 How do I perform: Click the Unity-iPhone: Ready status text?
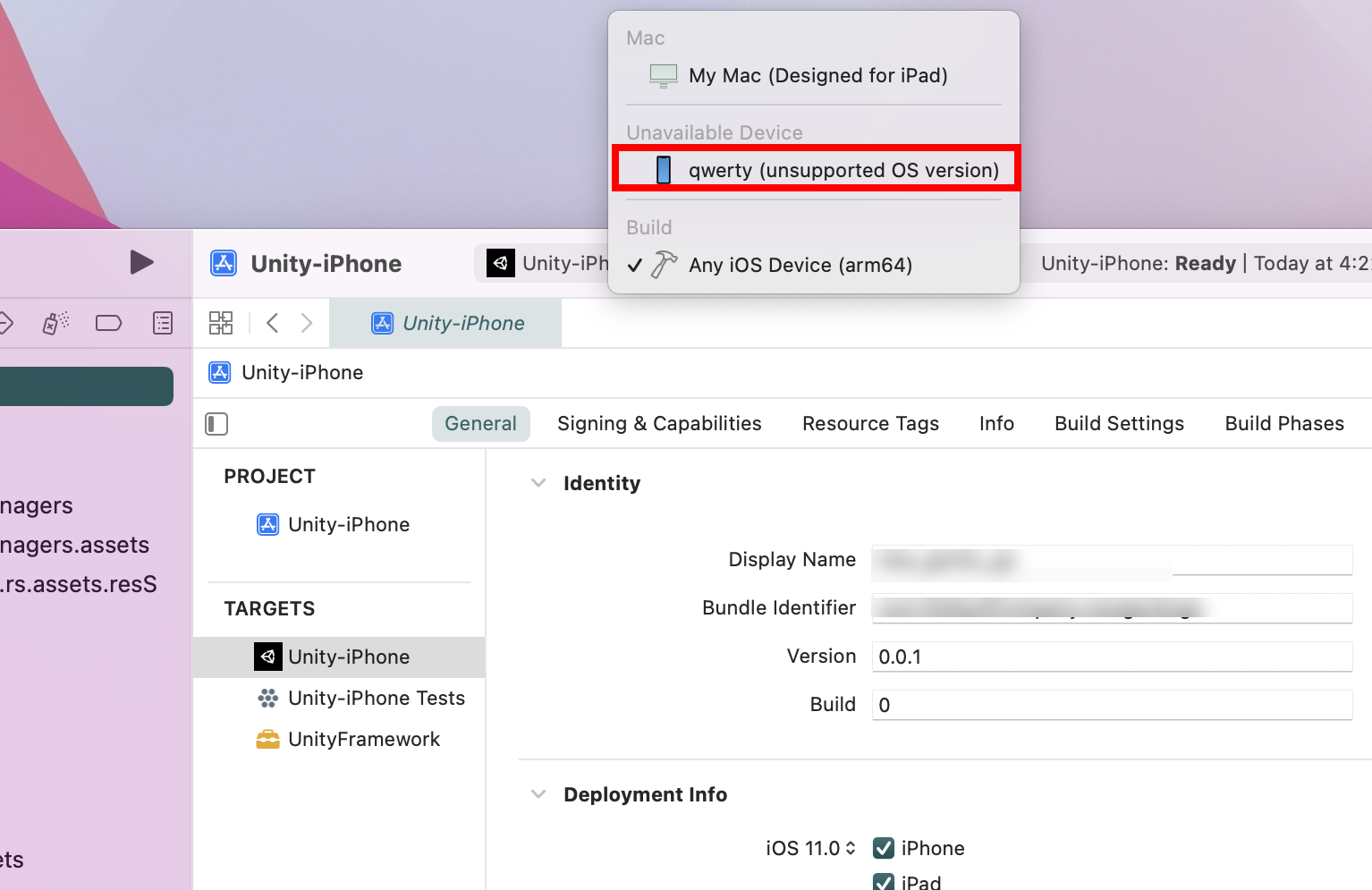point(1138,263)
